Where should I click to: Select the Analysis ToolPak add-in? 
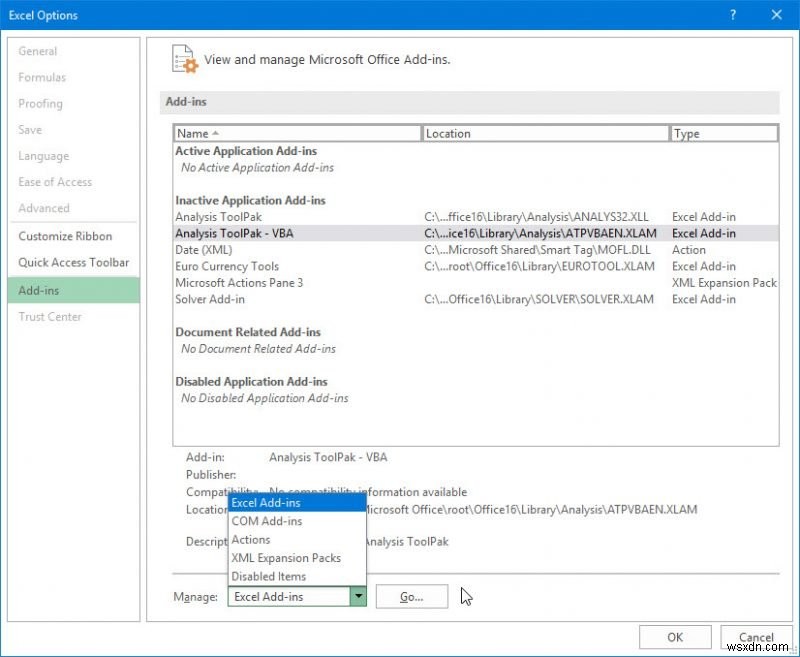[x=218, y=216]
